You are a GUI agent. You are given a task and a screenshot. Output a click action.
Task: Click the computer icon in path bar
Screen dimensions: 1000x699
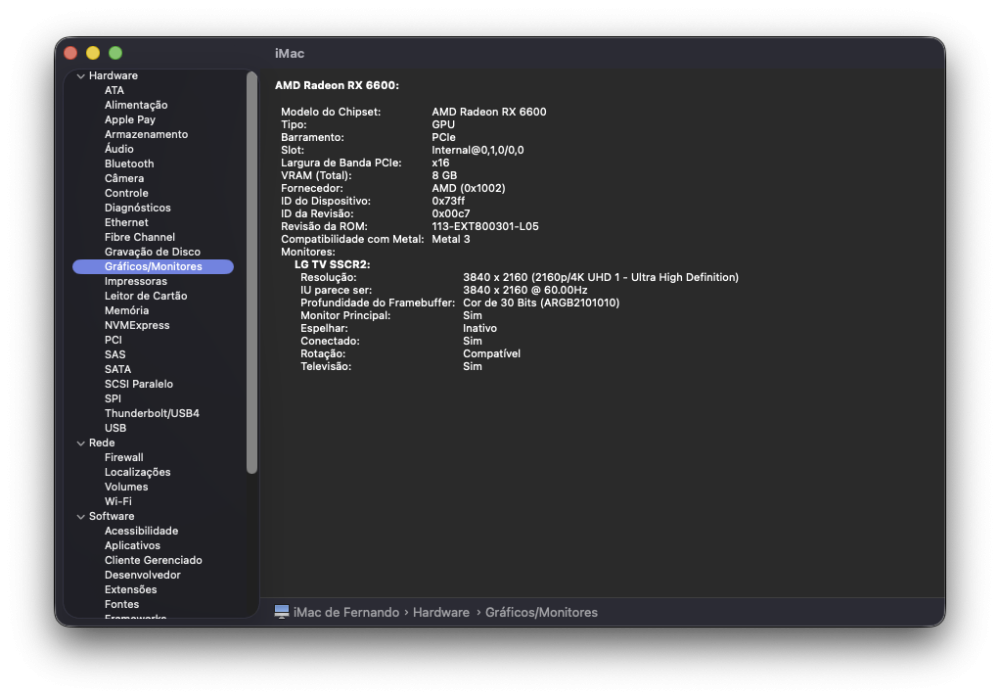coord(281,612)
